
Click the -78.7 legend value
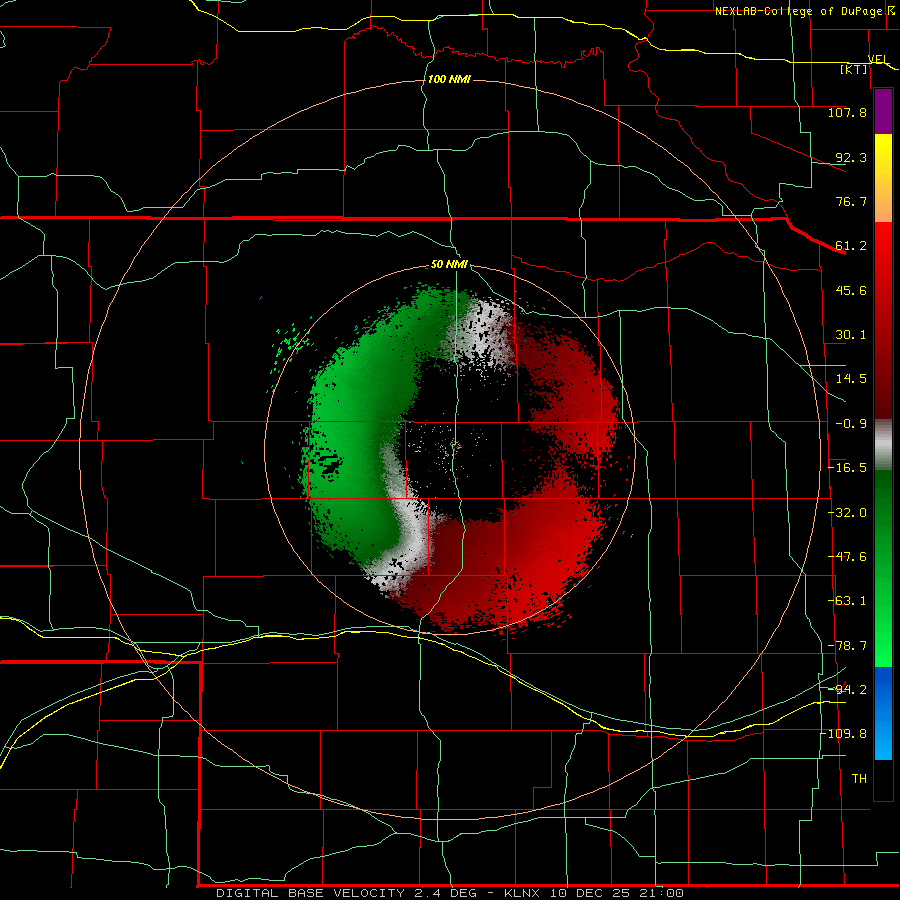[x=847, y=646]
